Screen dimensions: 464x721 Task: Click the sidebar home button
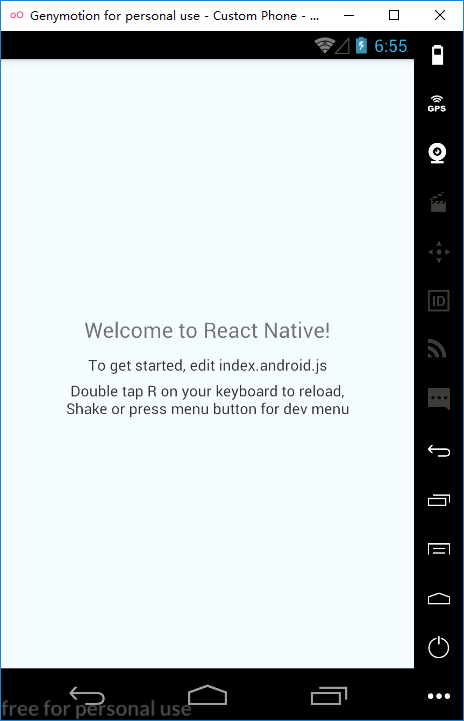[439, 598]
